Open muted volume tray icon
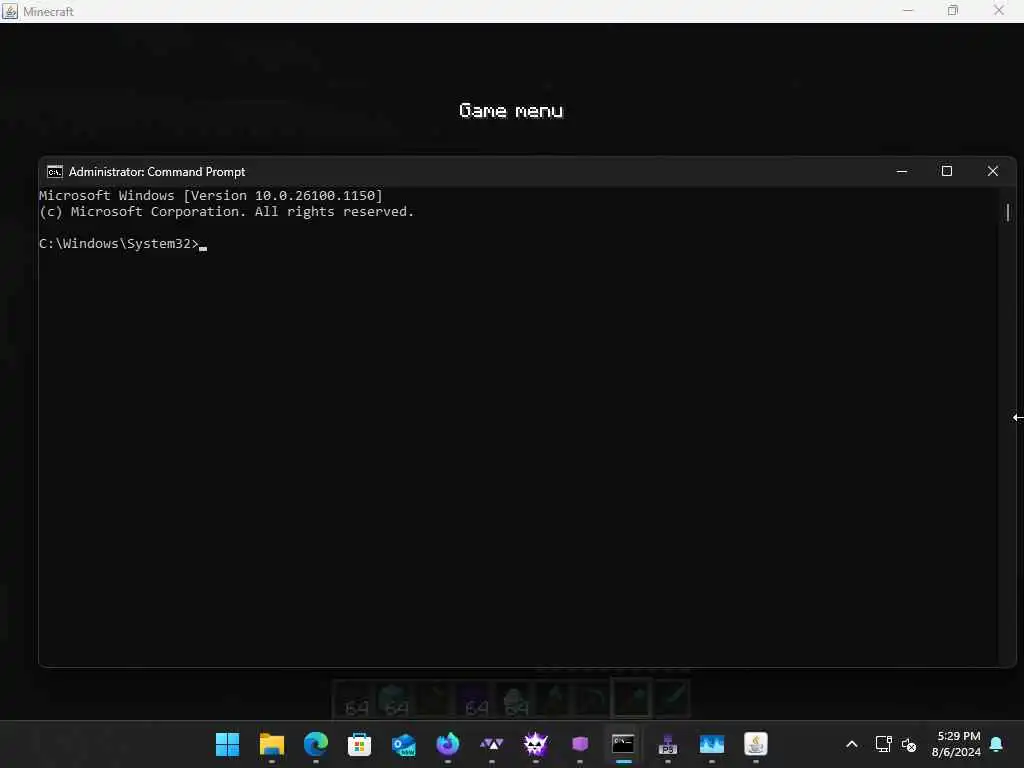The image size is (1024, 768). [x=908, y=744]
